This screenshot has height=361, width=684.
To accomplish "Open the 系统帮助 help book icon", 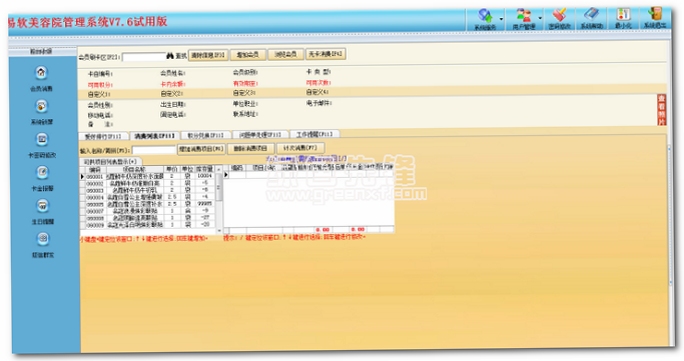I will (592, 15).
